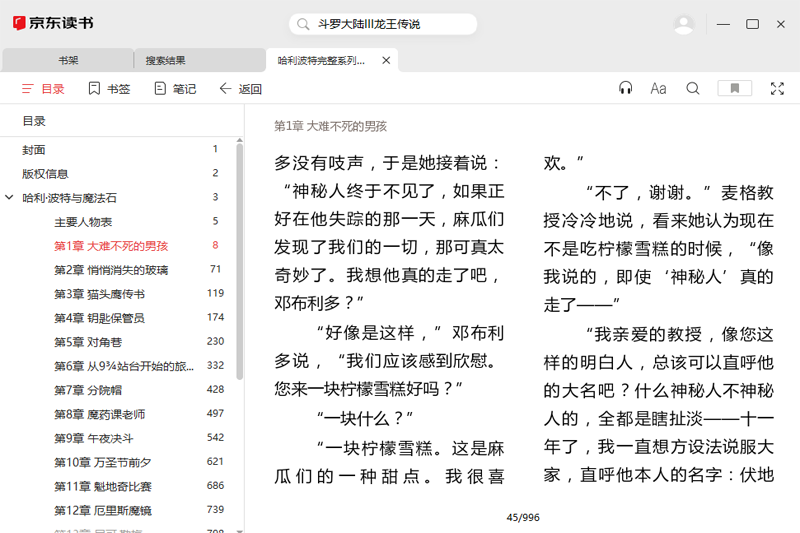Open Aa font settings
The height and width of the screenshot is (533, 800).
click(658, 89)
